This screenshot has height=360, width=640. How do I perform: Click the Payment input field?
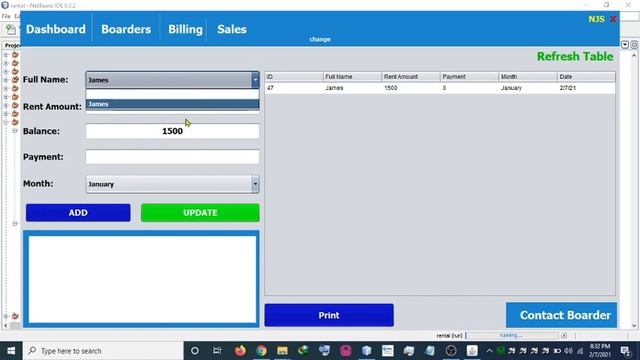coord(172,157)
